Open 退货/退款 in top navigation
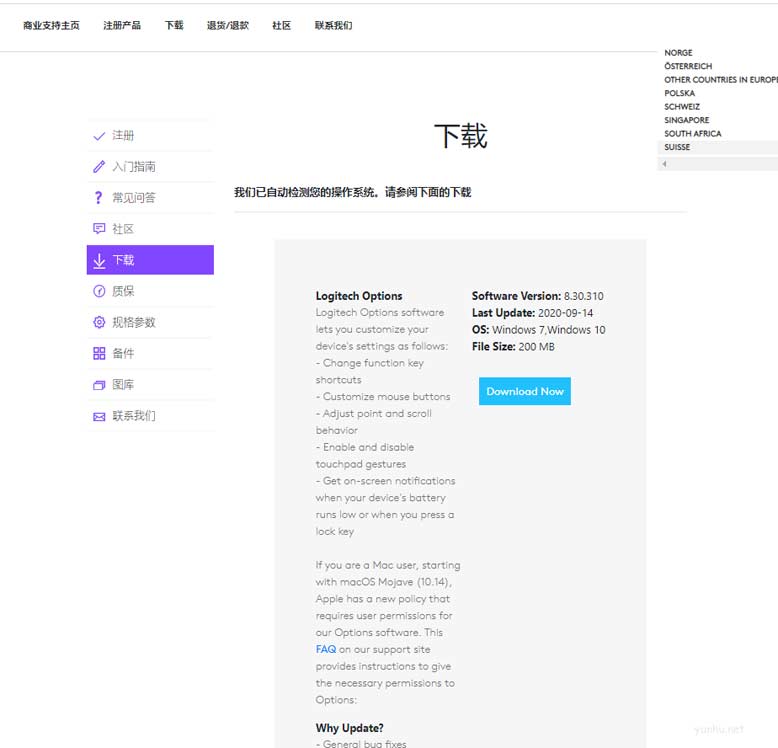This screenshot has width=778, height=748. point(228,25)
